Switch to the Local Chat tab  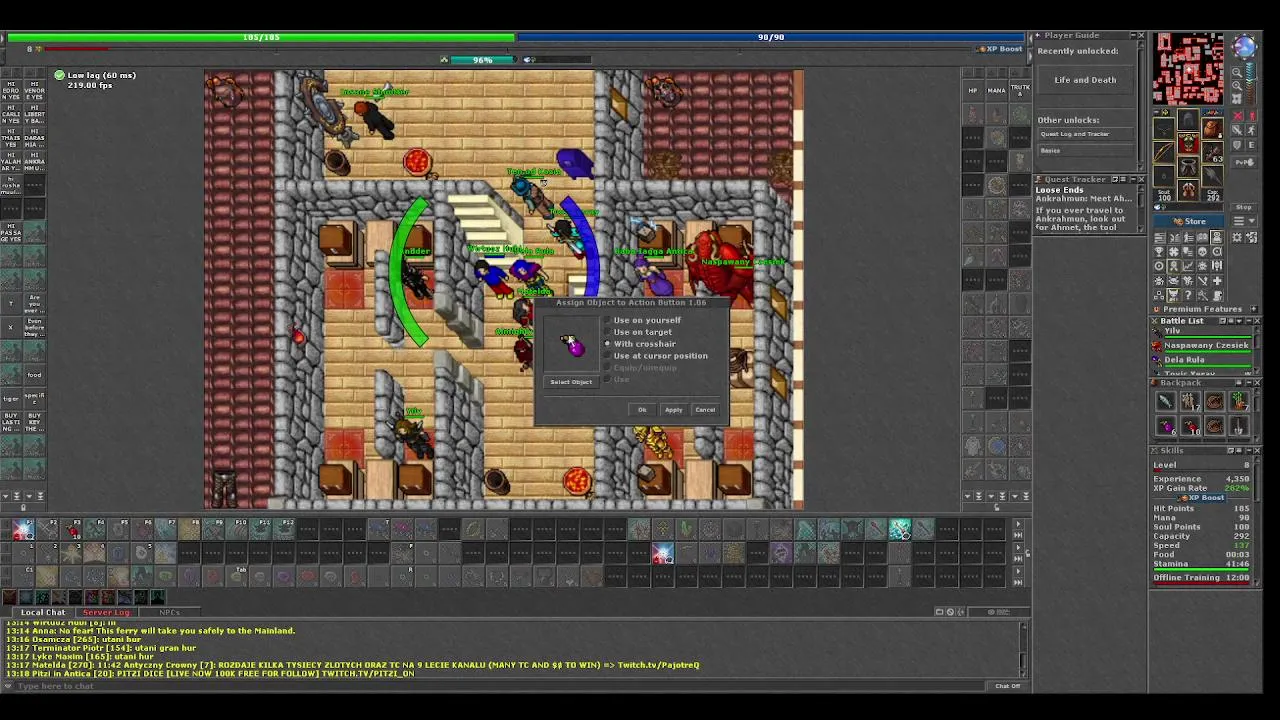click(43, 612)
